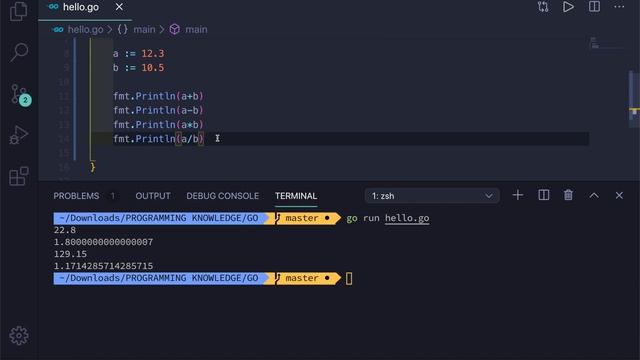This screenshot has height=360, width=640.
Task: Click the code line b := 10.5
Action: click(139, 68)
